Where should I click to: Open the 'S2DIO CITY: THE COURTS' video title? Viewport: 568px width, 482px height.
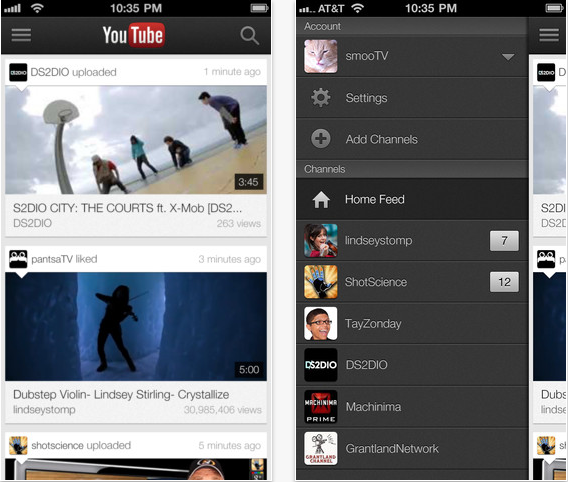pos(127,208)
